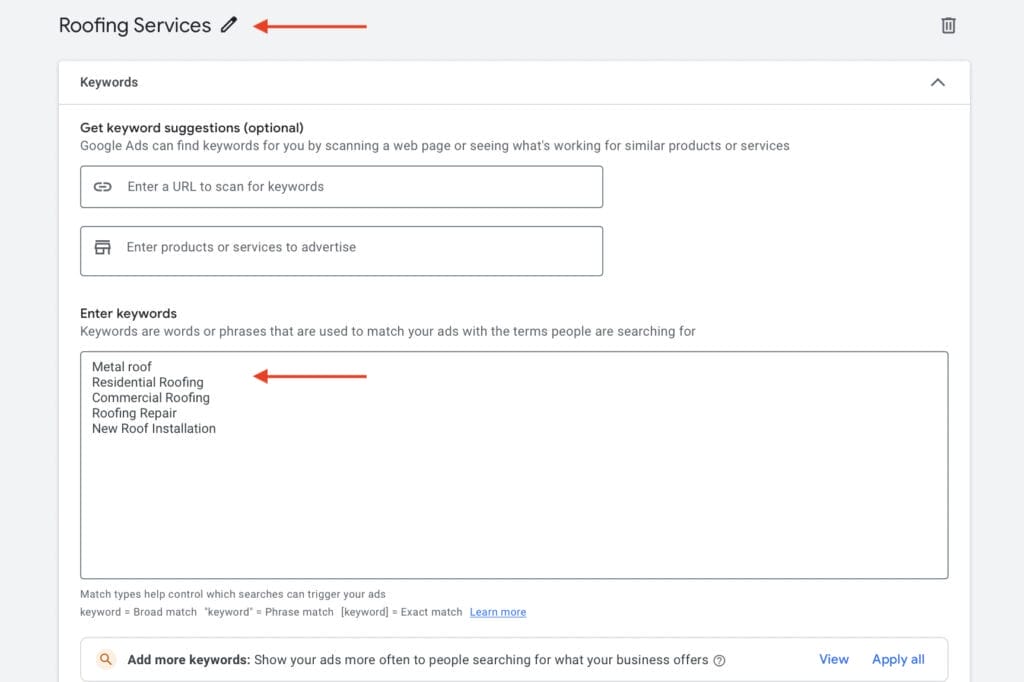
Task: Place cursor on 'Commercial Roofing' keyword line
Action: click(x=151, y=398)
